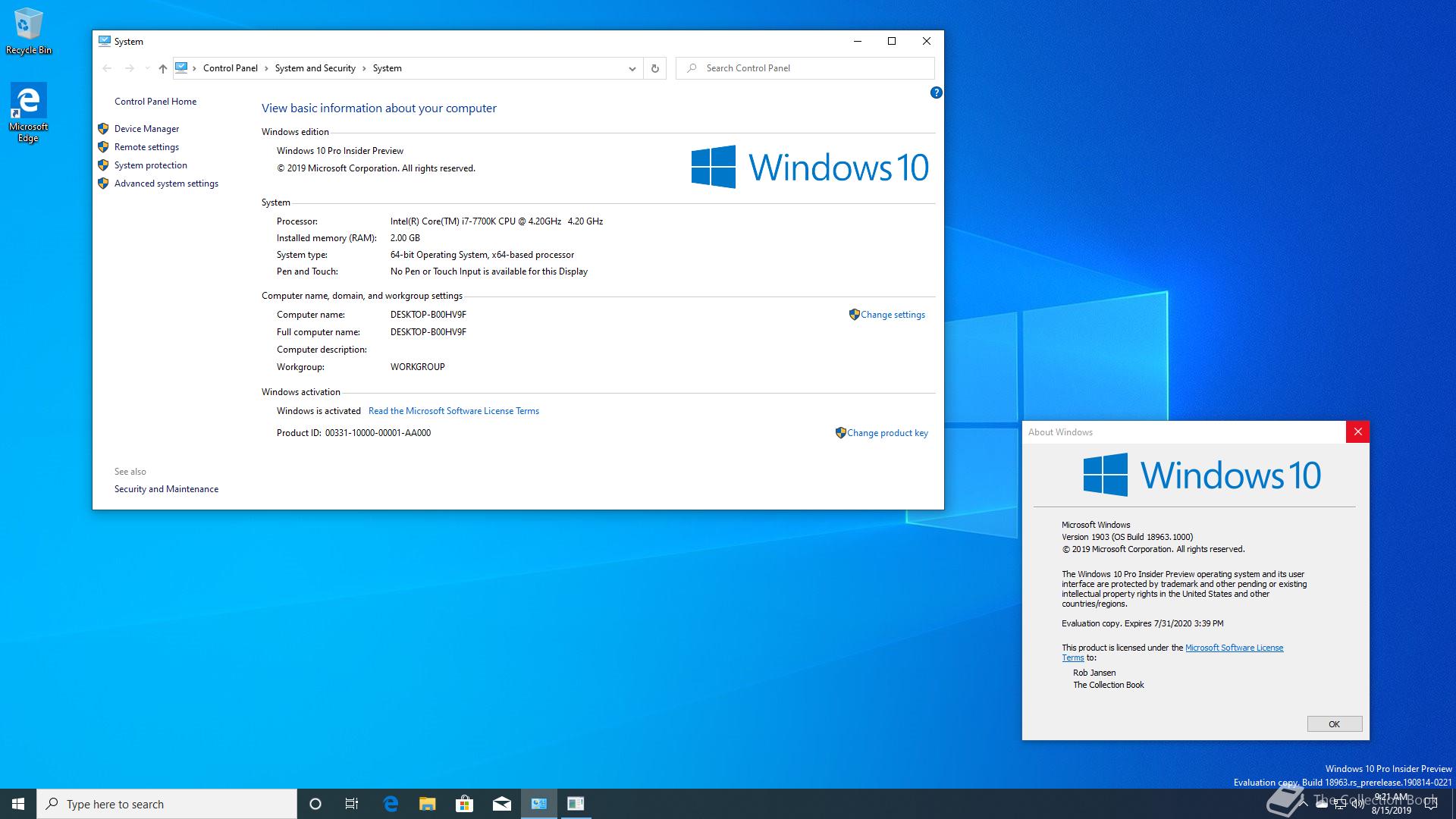This screenshot has width=1456, height=819.
Task: Open the Mail app on the taskbar
Action: point(502,804)
